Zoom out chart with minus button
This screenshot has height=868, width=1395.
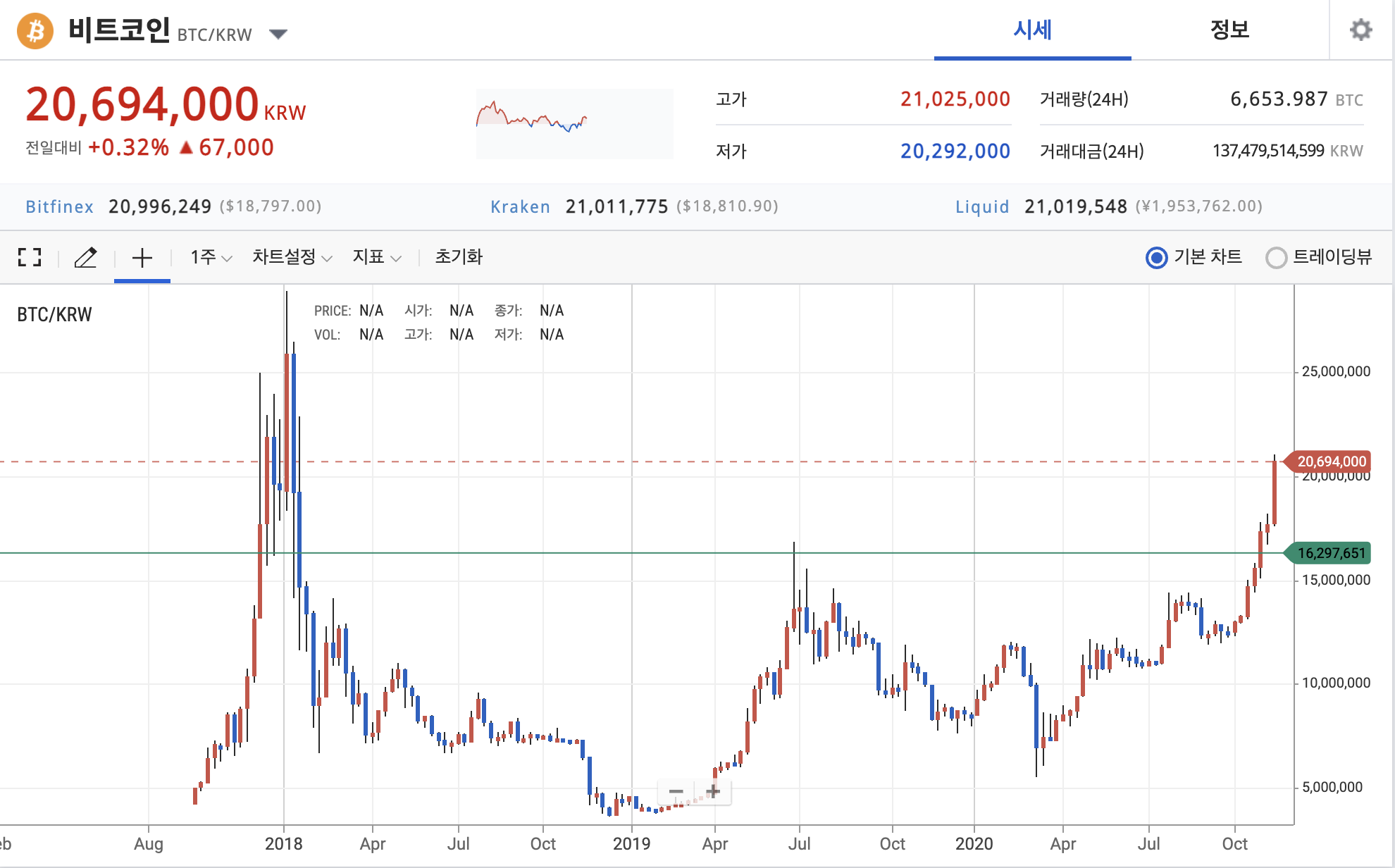pyautogui.click(x=676, y=792)
